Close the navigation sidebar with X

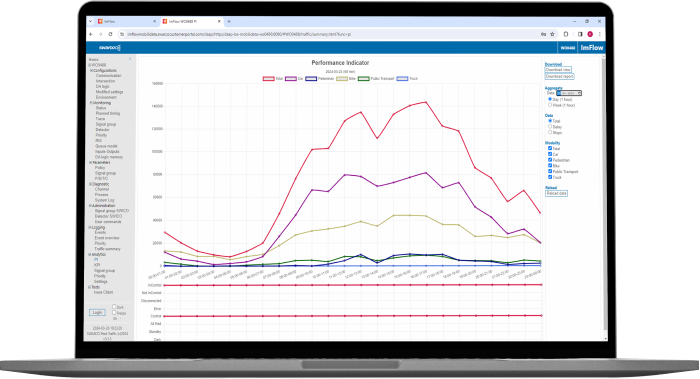coord(130,59)
